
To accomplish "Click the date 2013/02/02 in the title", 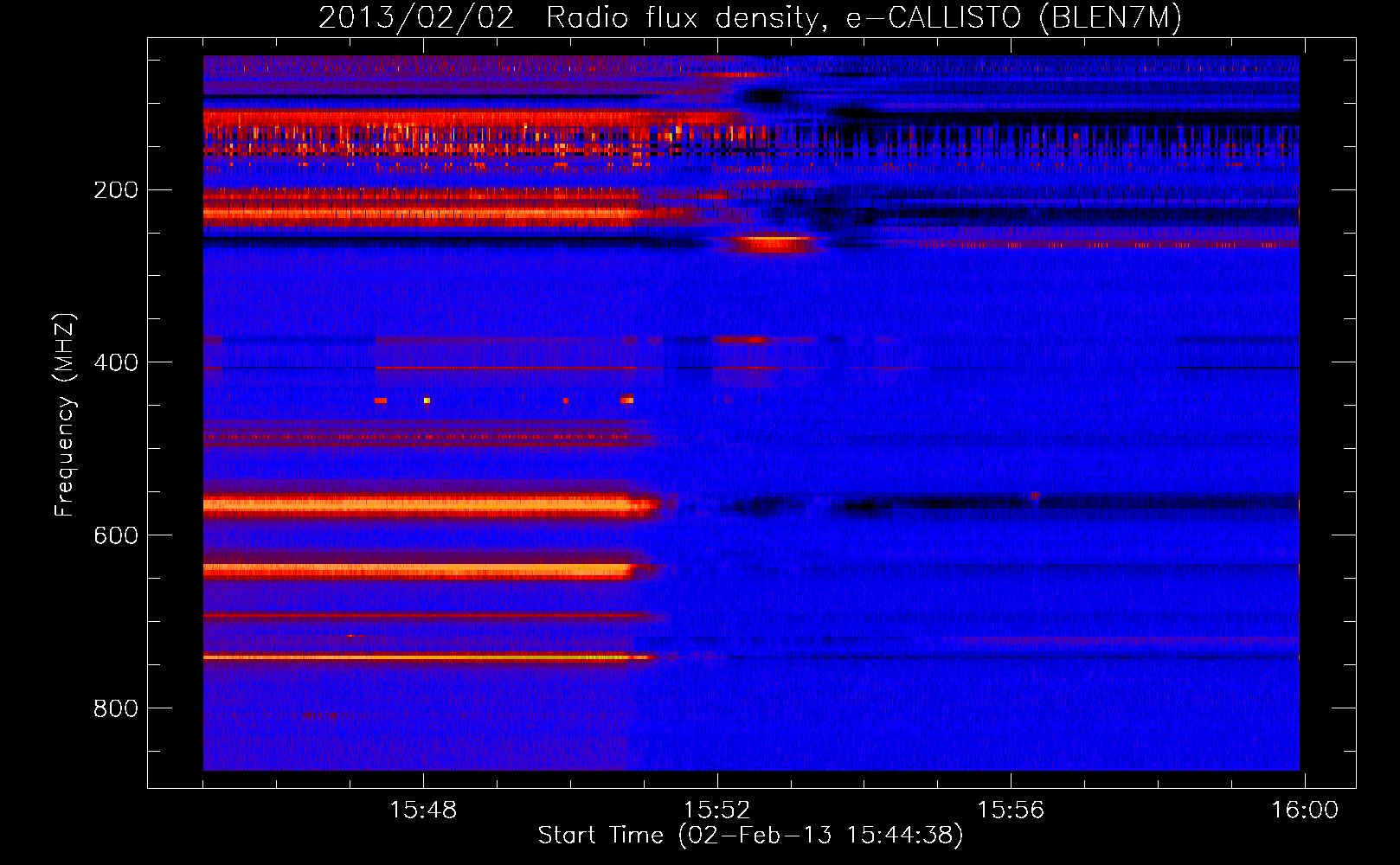I will point(416,18).
